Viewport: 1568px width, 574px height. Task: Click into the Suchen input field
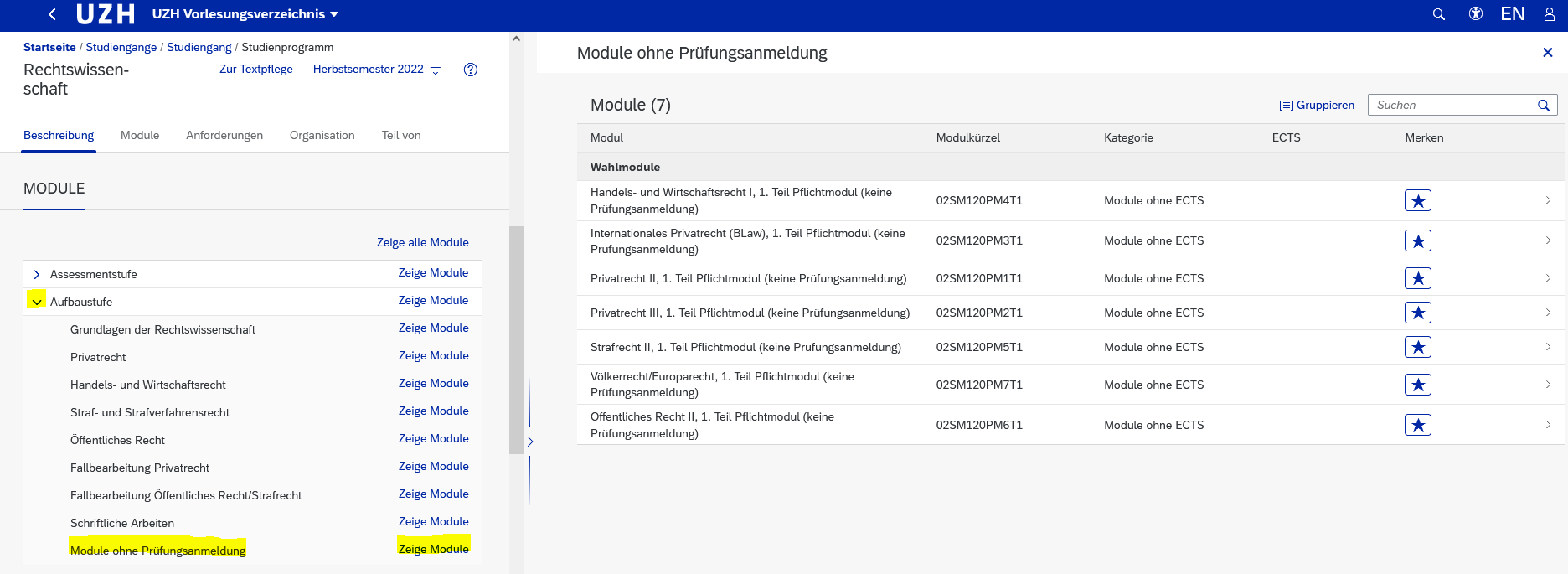pos(1452,106)
